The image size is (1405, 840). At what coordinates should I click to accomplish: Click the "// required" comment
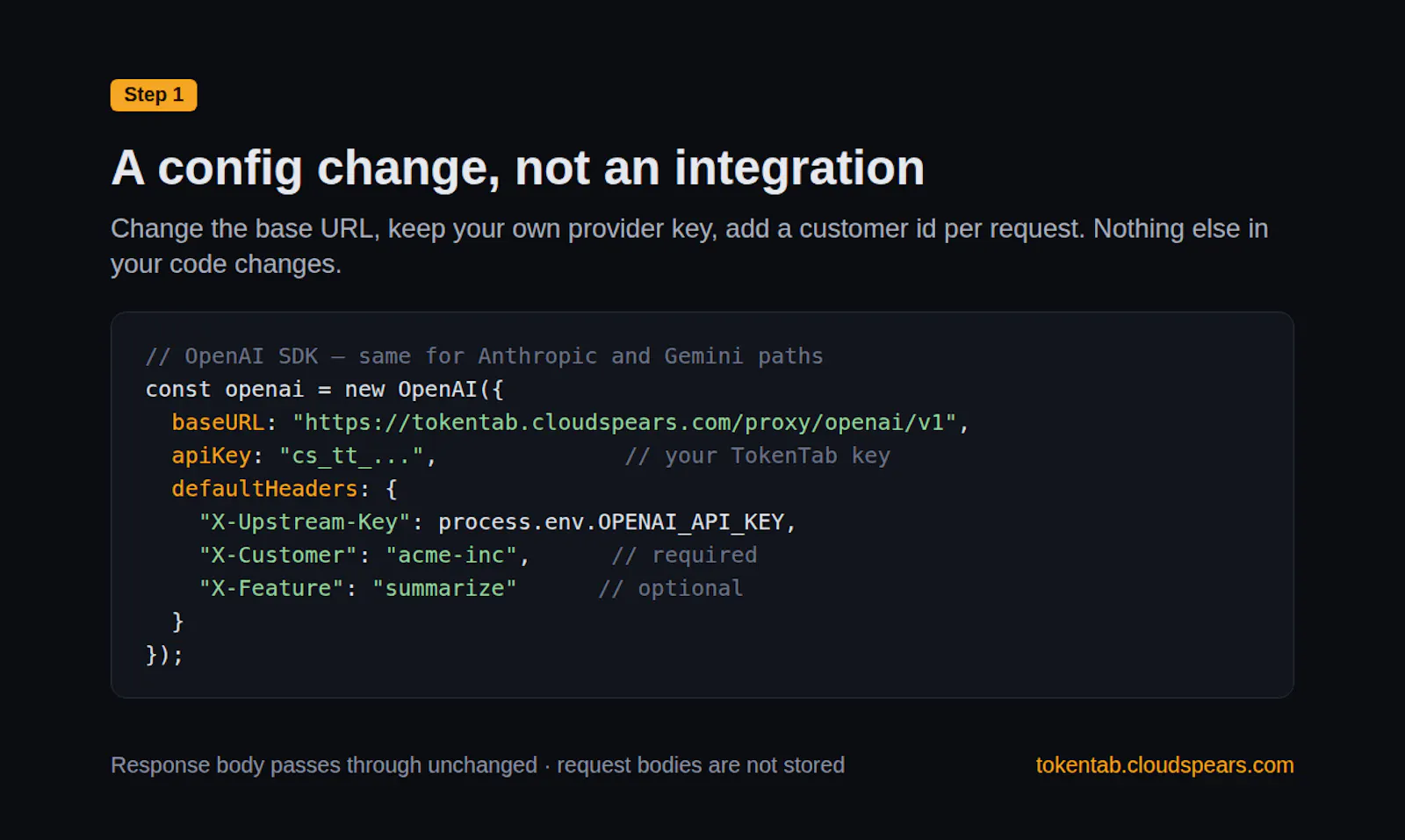click(684, 556)
